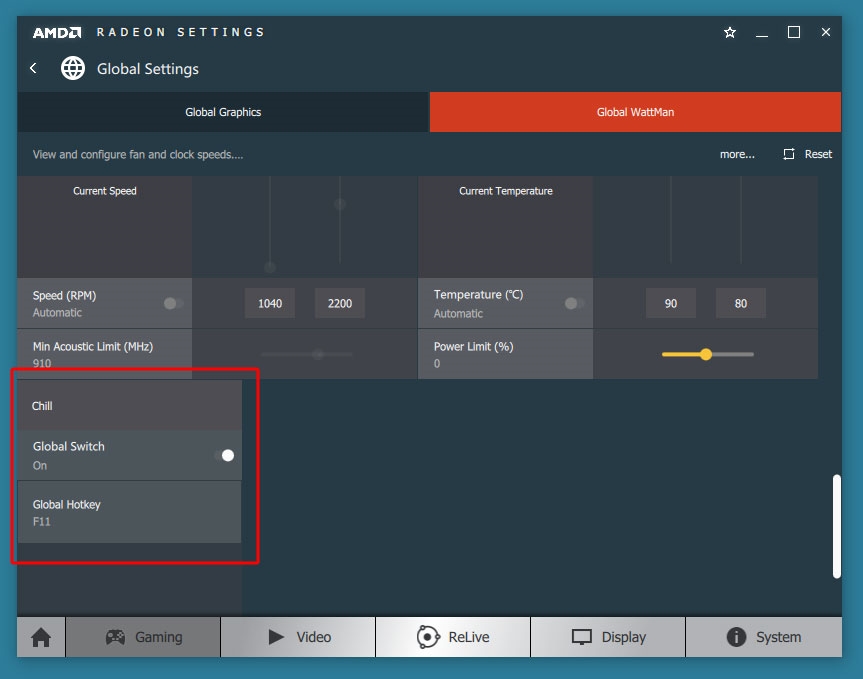Screen dimensions: 863x679
Task: Click the Power Limit (%) label
Action: (473, 347)
